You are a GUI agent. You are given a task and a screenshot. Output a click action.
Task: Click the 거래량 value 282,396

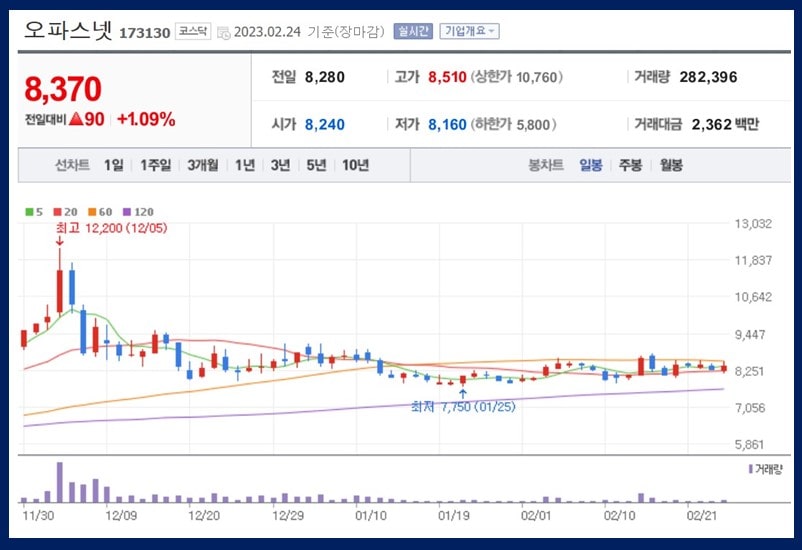point(708,77)
